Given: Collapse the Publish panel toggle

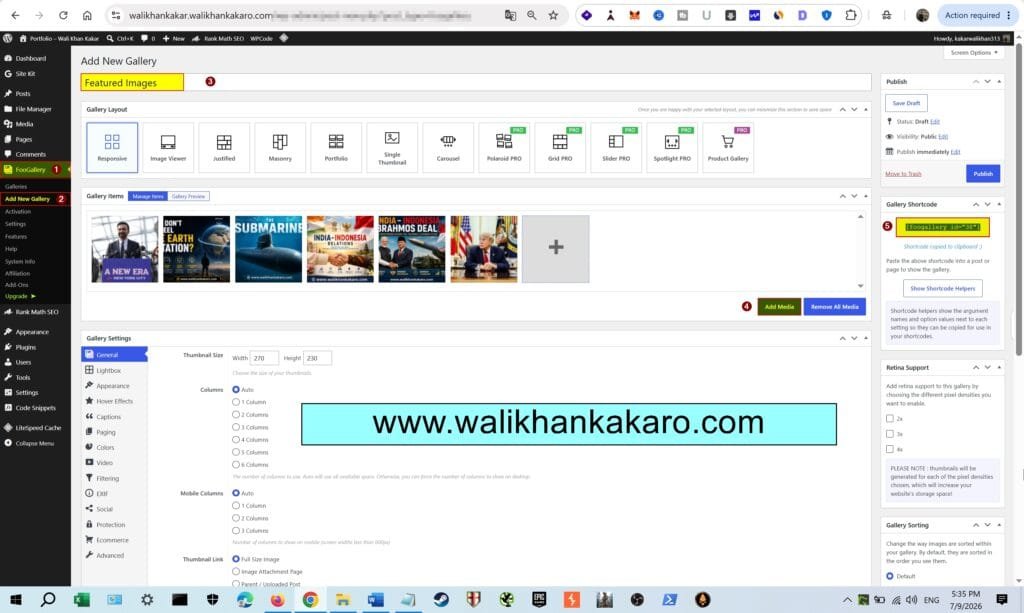Looking at the screenshot, I should pyautogui.click(x=999, y=82).
